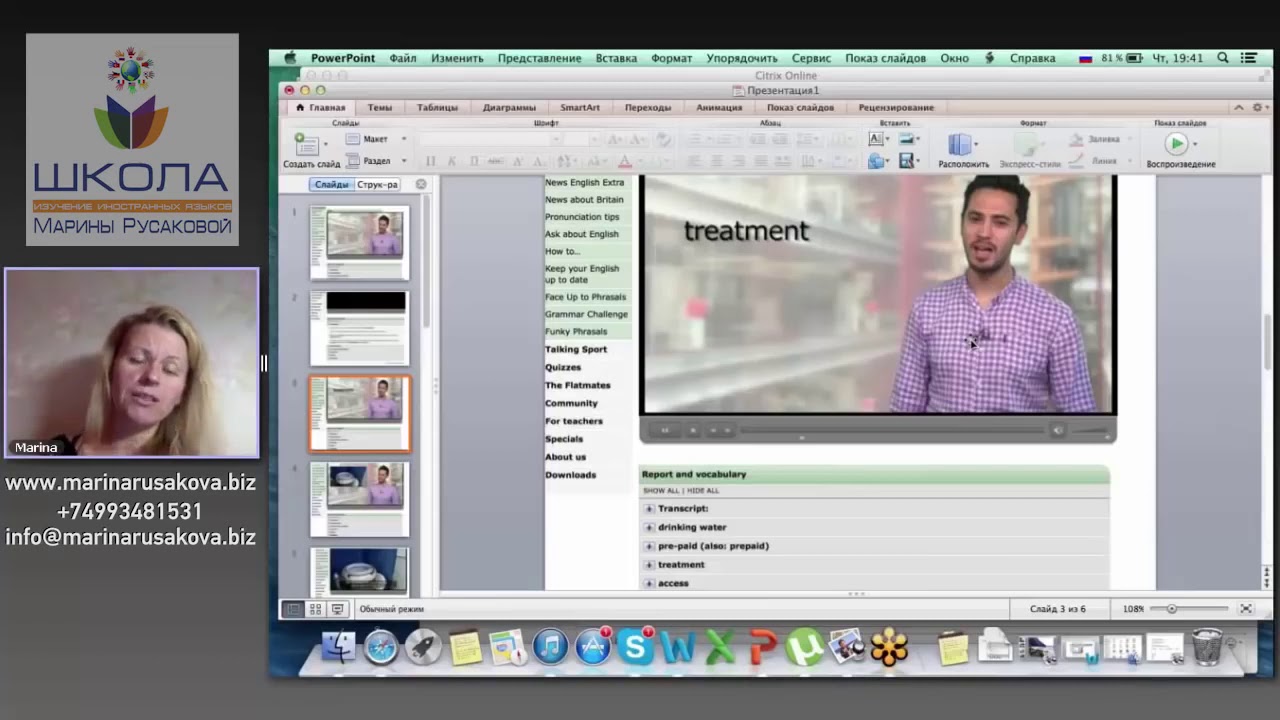The width and height of the screenshot is (1280, 720).
Task: Select slide 1 thumbnail
Action: 359,242
